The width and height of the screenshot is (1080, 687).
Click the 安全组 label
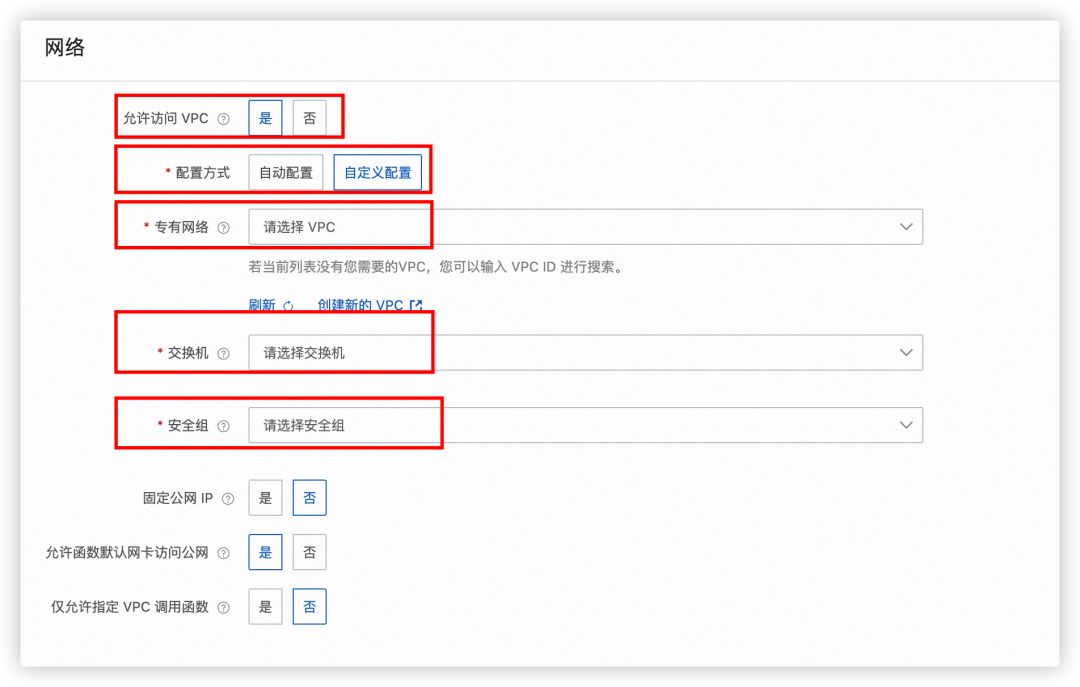pyautogui.click(x=188, y=425)
